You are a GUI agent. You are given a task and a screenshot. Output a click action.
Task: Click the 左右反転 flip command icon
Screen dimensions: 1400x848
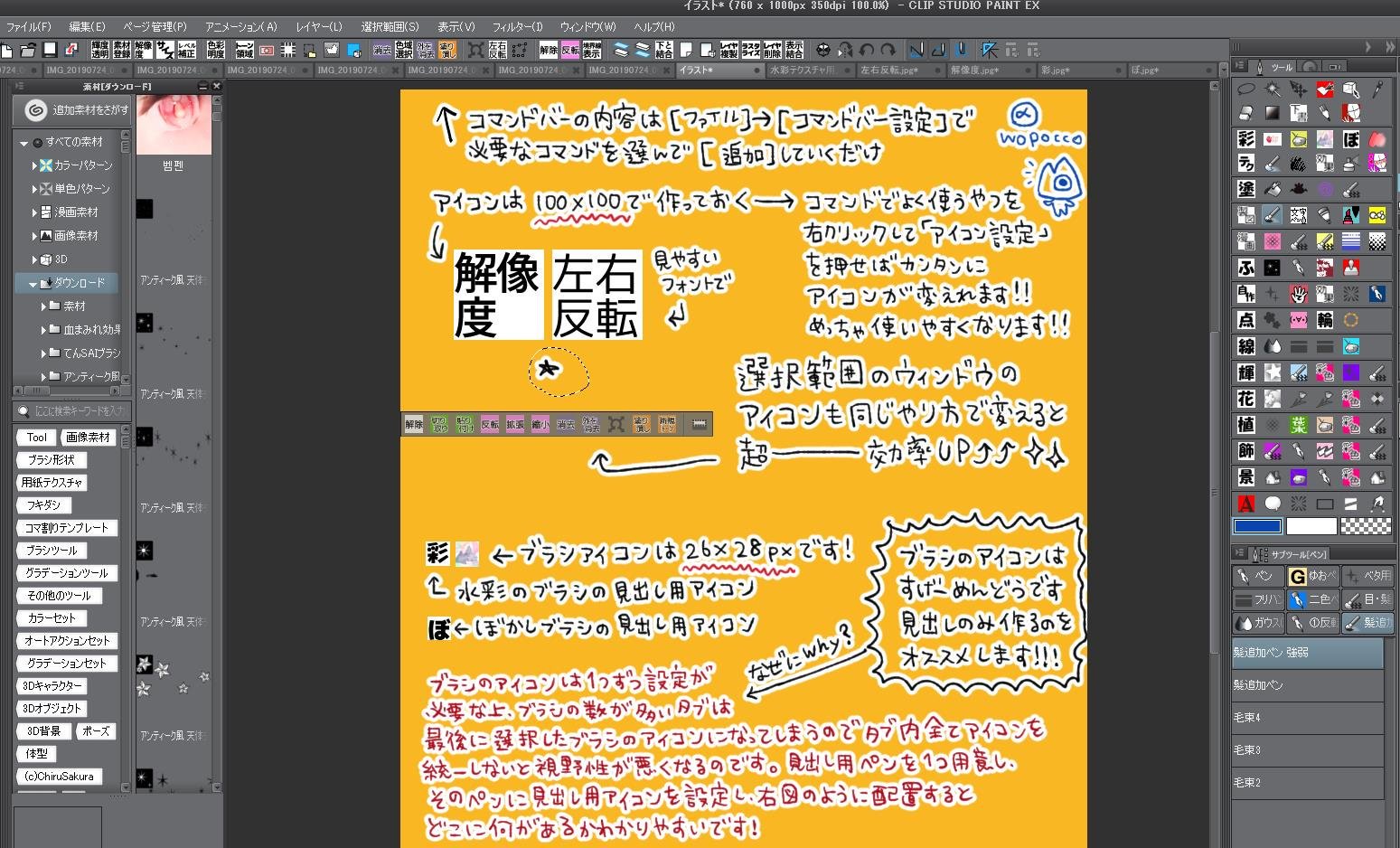coord(498,50)
